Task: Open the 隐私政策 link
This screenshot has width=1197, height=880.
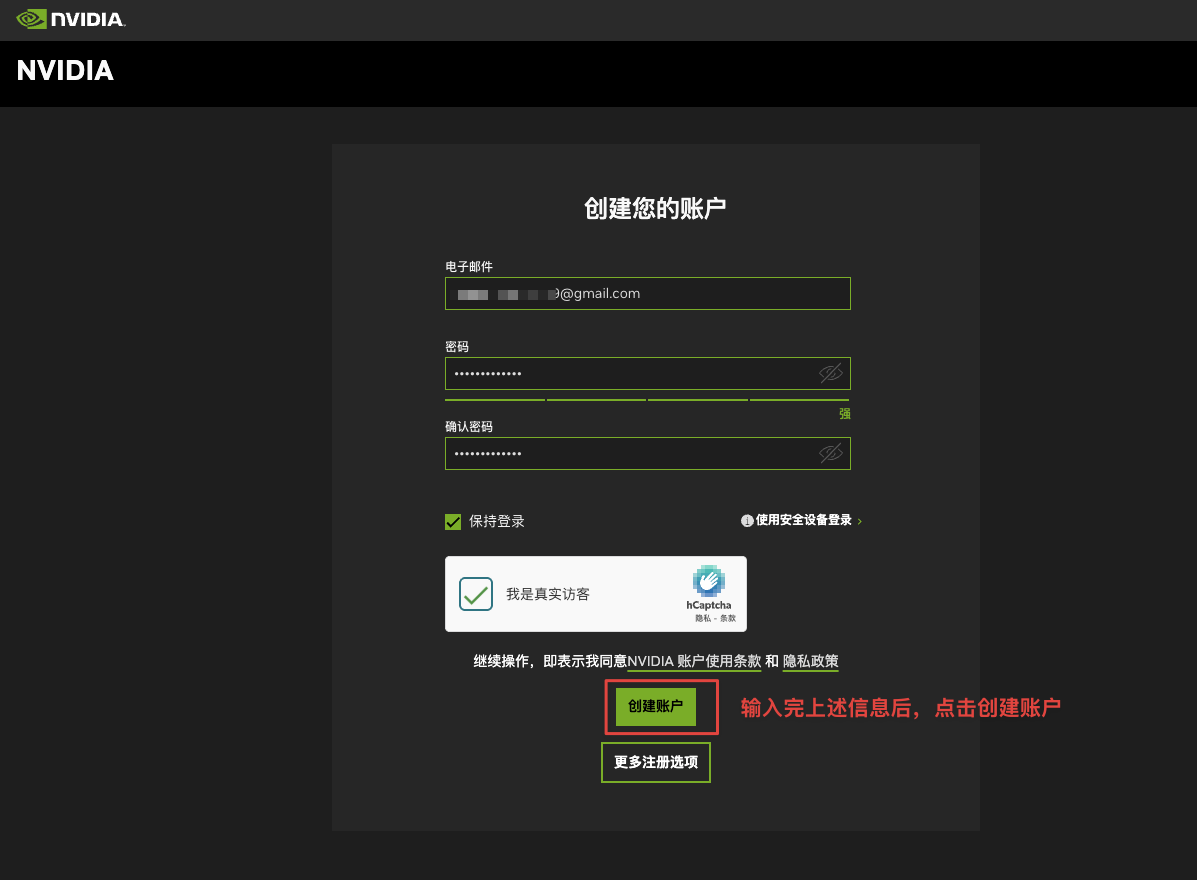Action: click(811, 662)
